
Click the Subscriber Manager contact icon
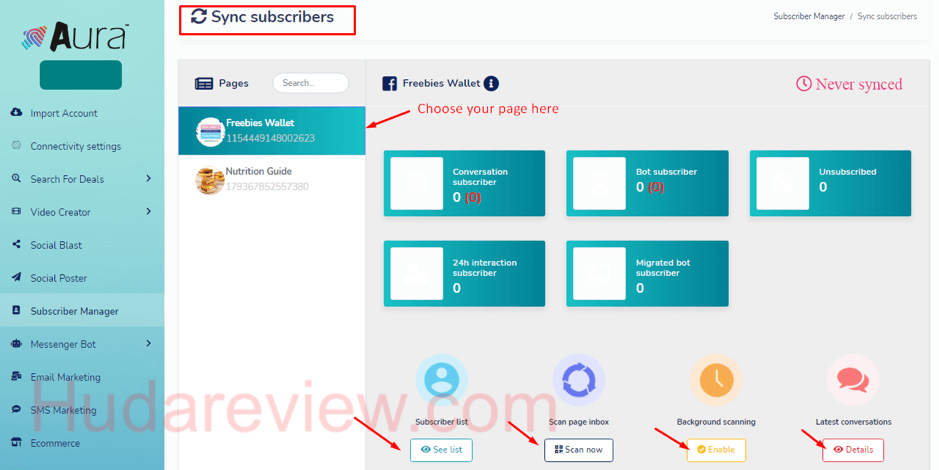click(x=17, y=310)
